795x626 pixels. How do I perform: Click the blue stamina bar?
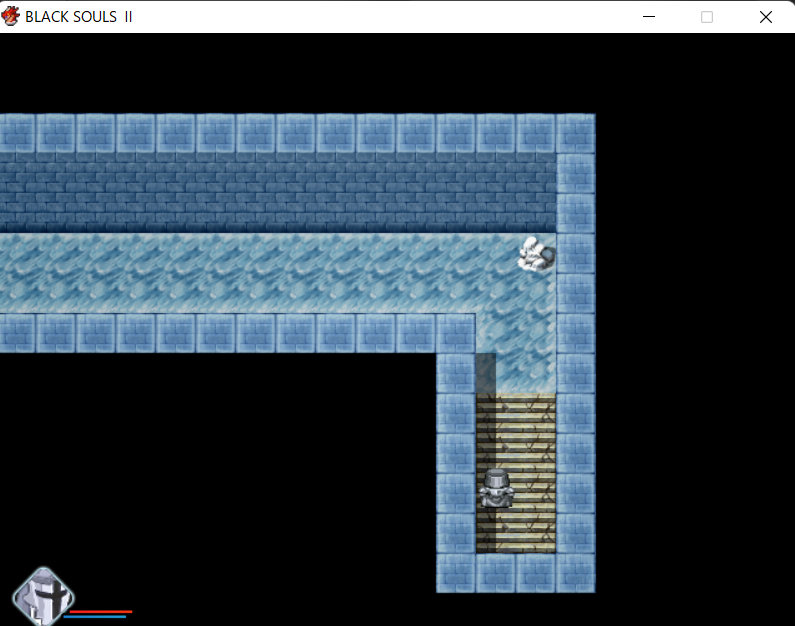click(x=95, y=616)
